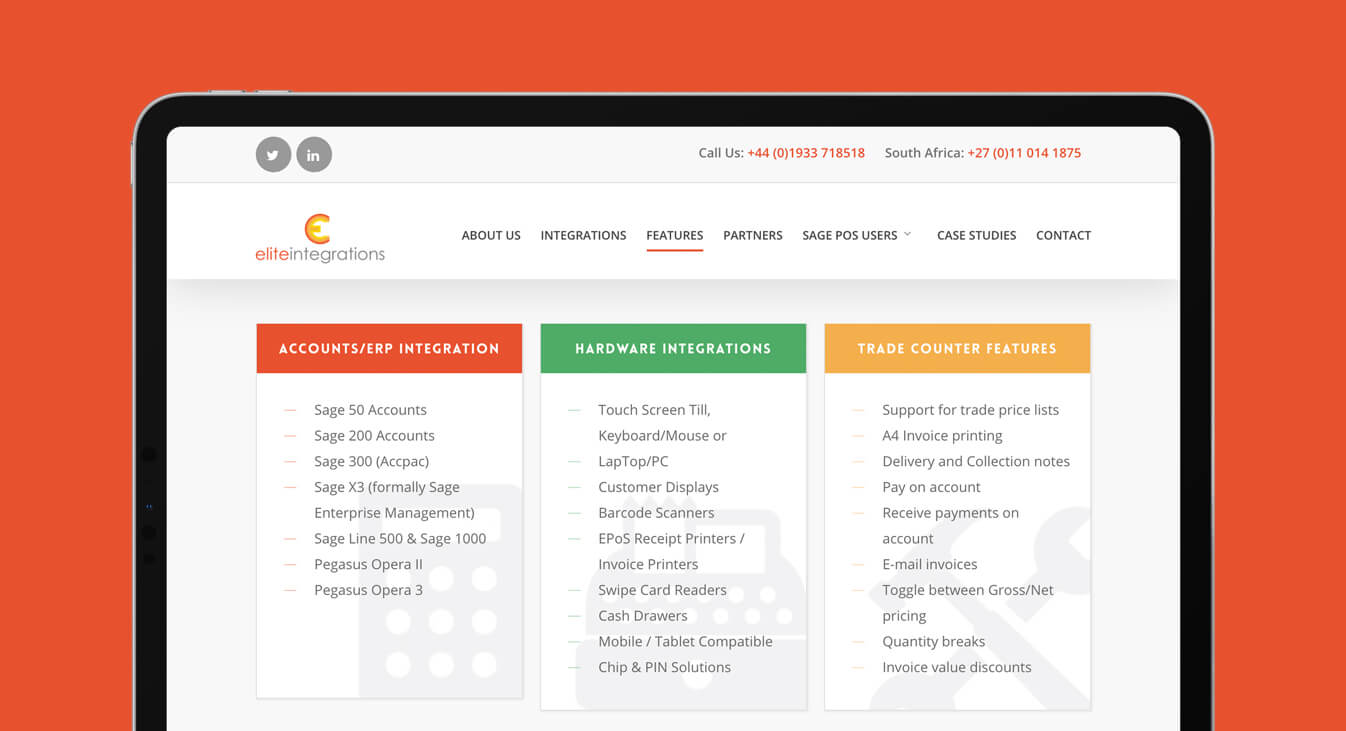The width and height of the screenshot is (1346, 731).
Task: Select the Sage 300 (Accpac) list item
Action: pyautogui.click(x=371, y=462)
